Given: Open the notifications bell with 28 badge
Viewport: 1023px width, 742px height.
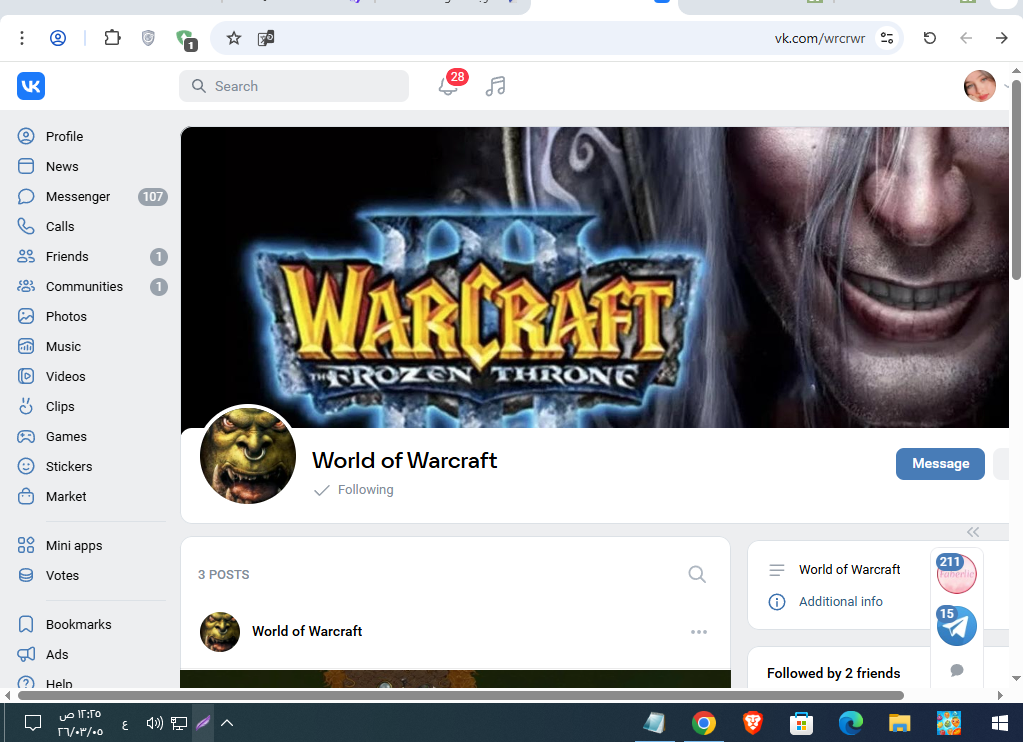Looking at the screenshot, I should (450, 84).
